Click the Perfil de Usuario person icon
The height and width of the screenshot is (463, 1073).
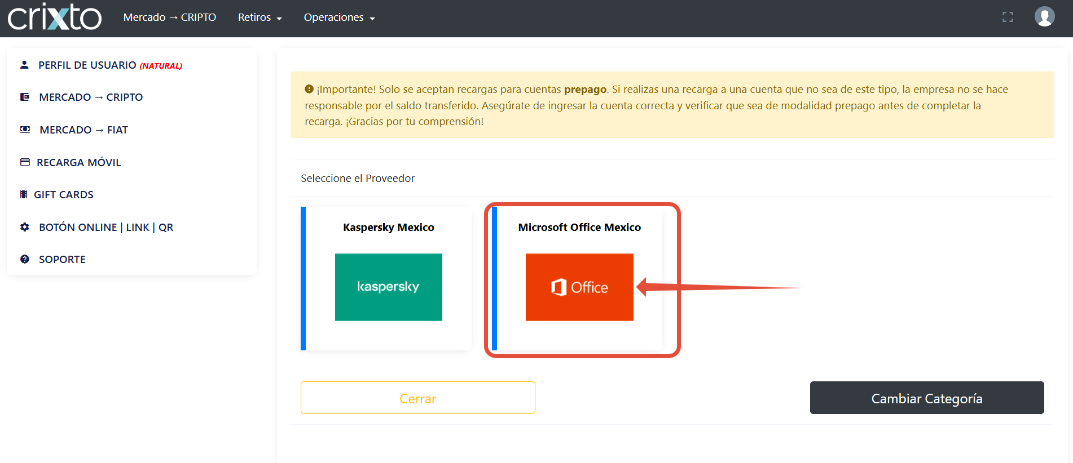click(x=25, y=65)
